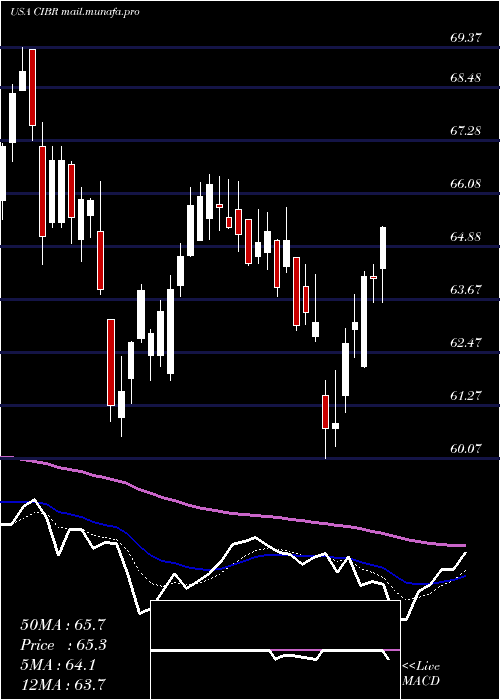Click the 66.08 price axis label
The image size is (500, 700).
466,183
